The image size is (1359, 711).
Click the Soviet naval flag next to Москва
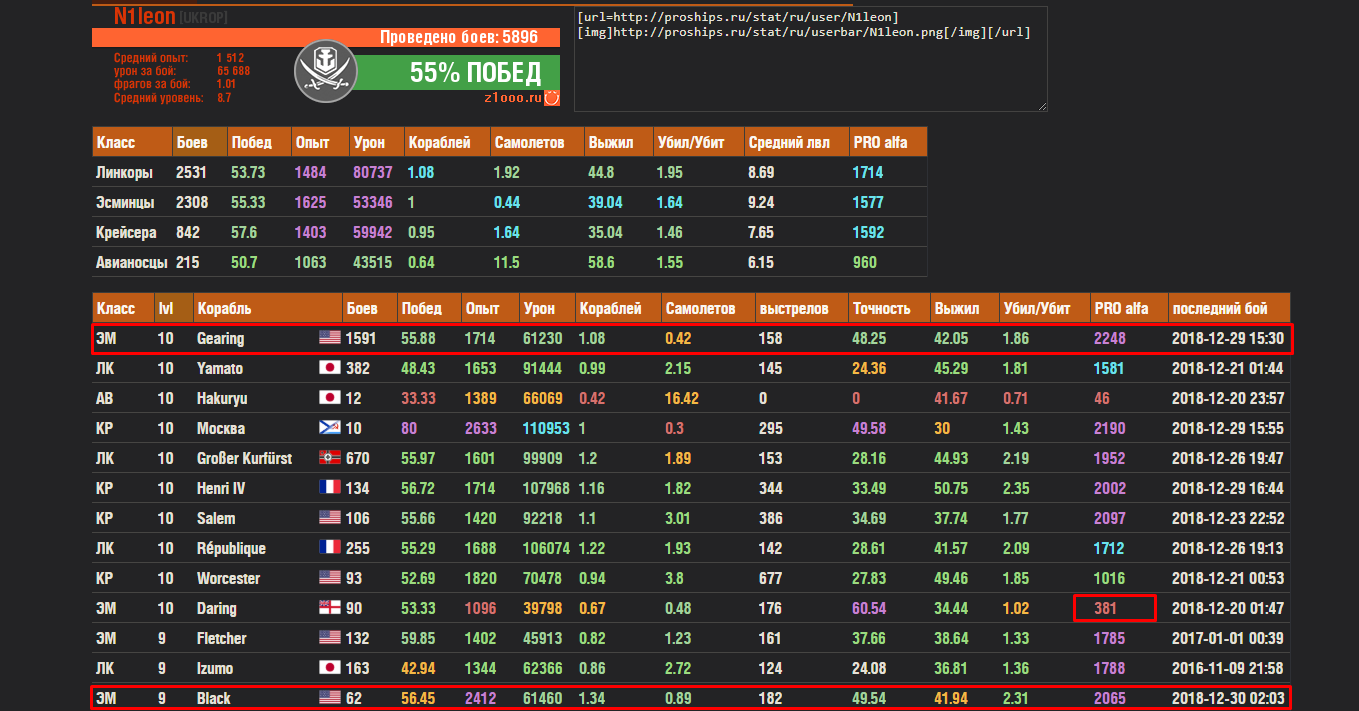pyautogui.click(x=330, y=428)
